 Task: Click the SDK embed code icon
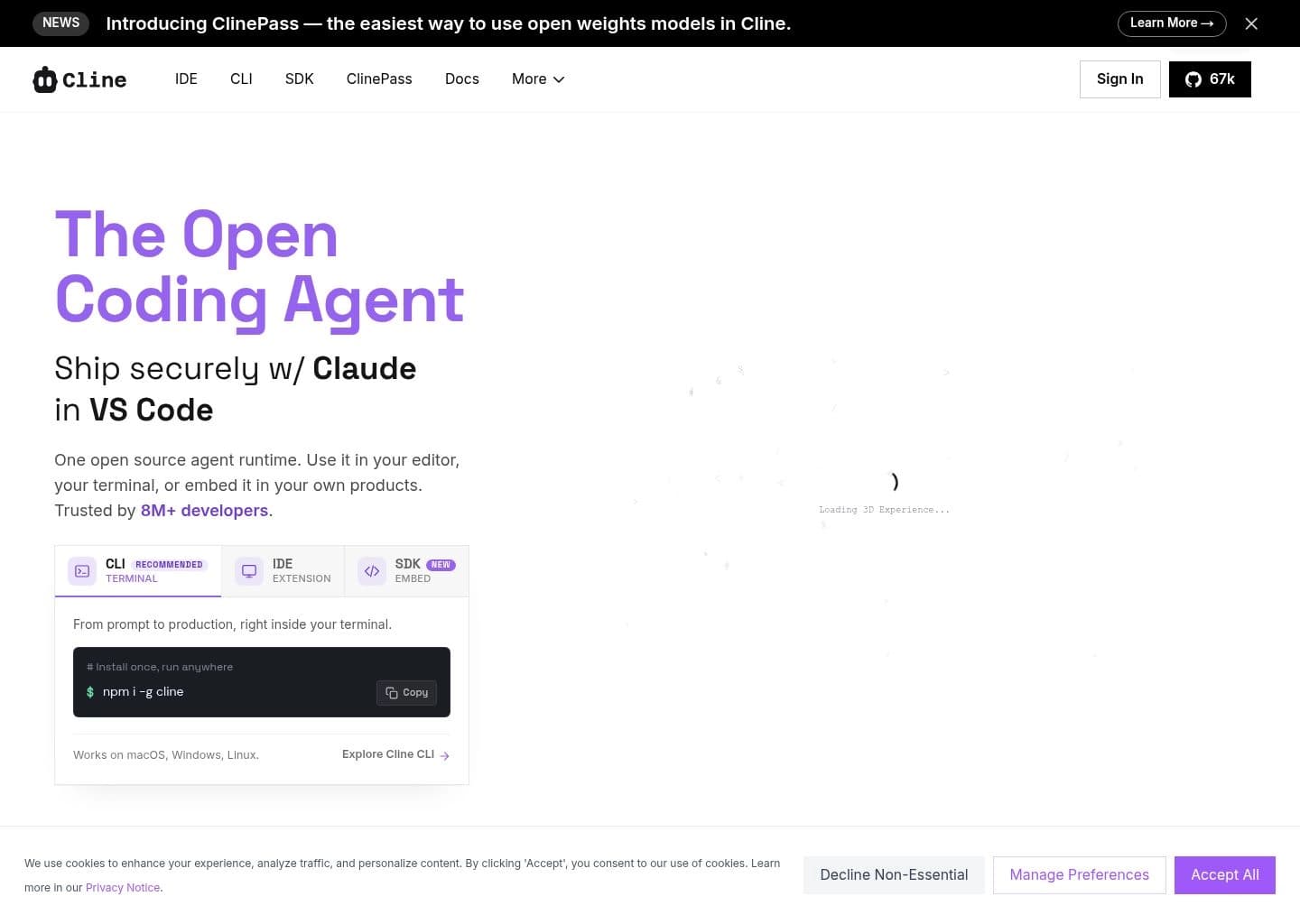[x=372, y=571]
